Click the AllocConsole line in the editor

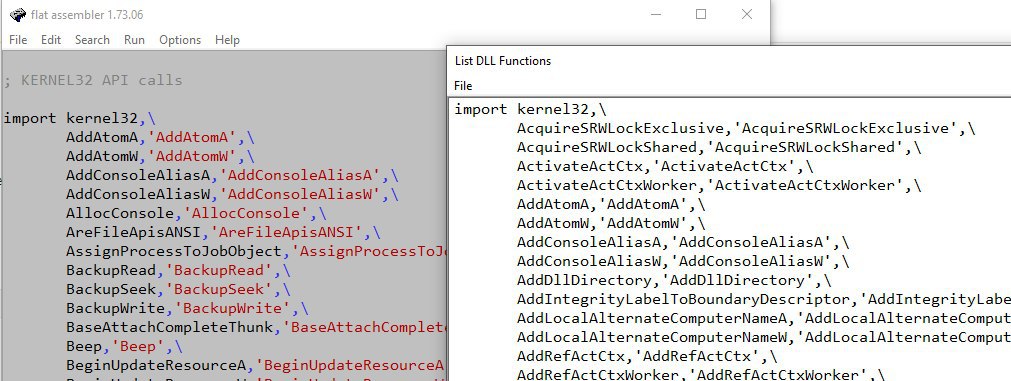click(x=196, y=213)
